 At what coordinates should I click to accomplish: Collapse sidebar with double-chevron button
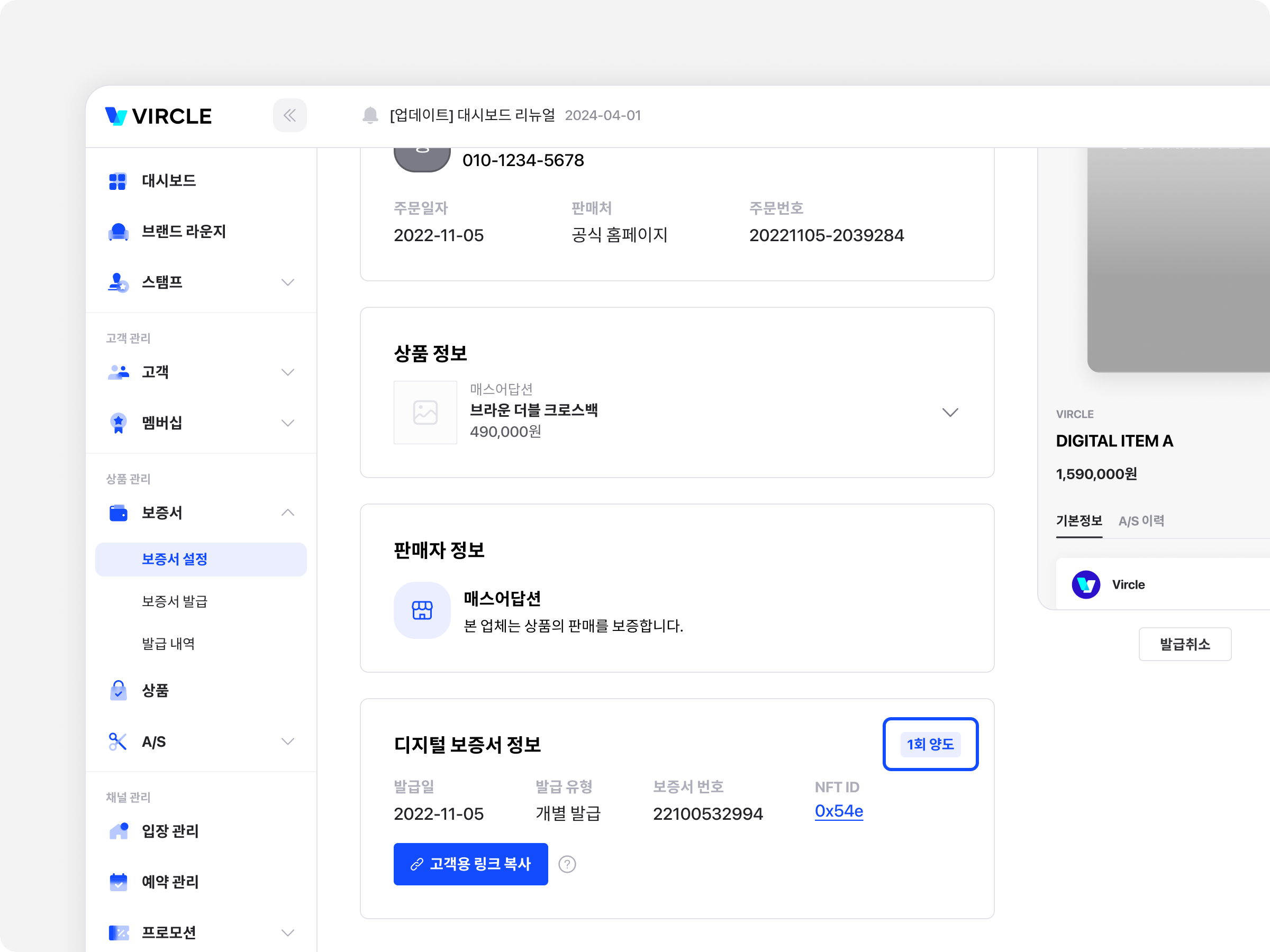point(289,115)
